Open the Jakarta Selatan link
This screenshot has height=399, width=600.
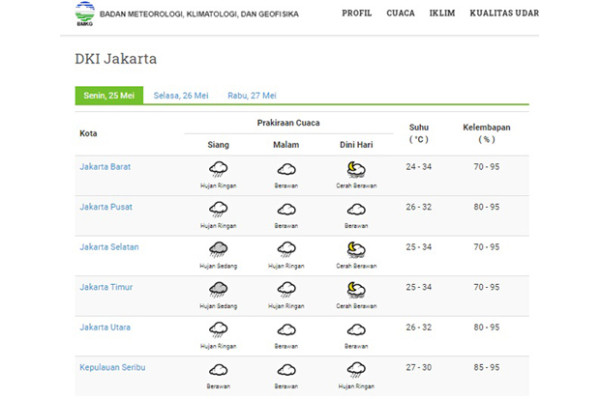point(109,247)
